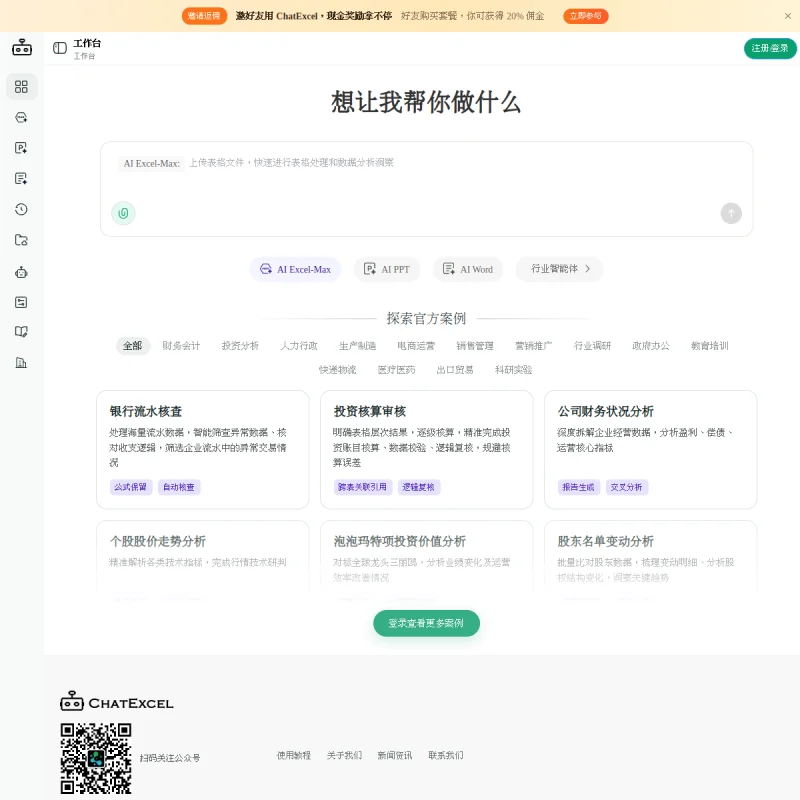Click the 公式保留 tag
The image size is (800, 800).
point(131,487)
